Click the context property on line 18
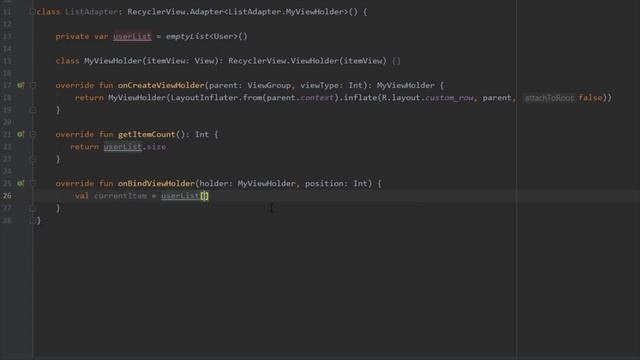 coord(317,98)
